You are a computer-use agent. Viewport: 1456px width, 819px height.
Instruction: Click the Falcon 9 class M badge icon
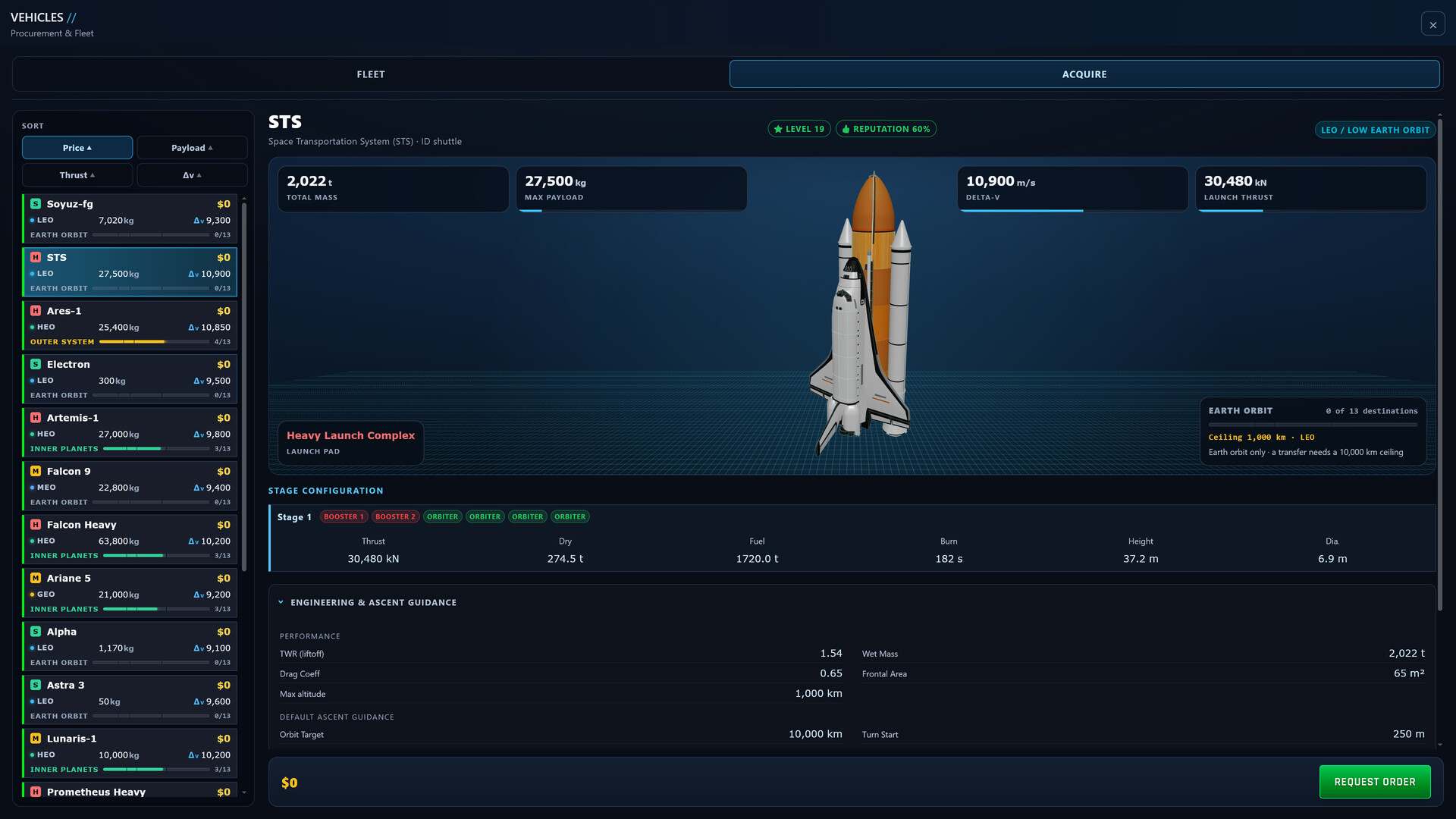36,472
